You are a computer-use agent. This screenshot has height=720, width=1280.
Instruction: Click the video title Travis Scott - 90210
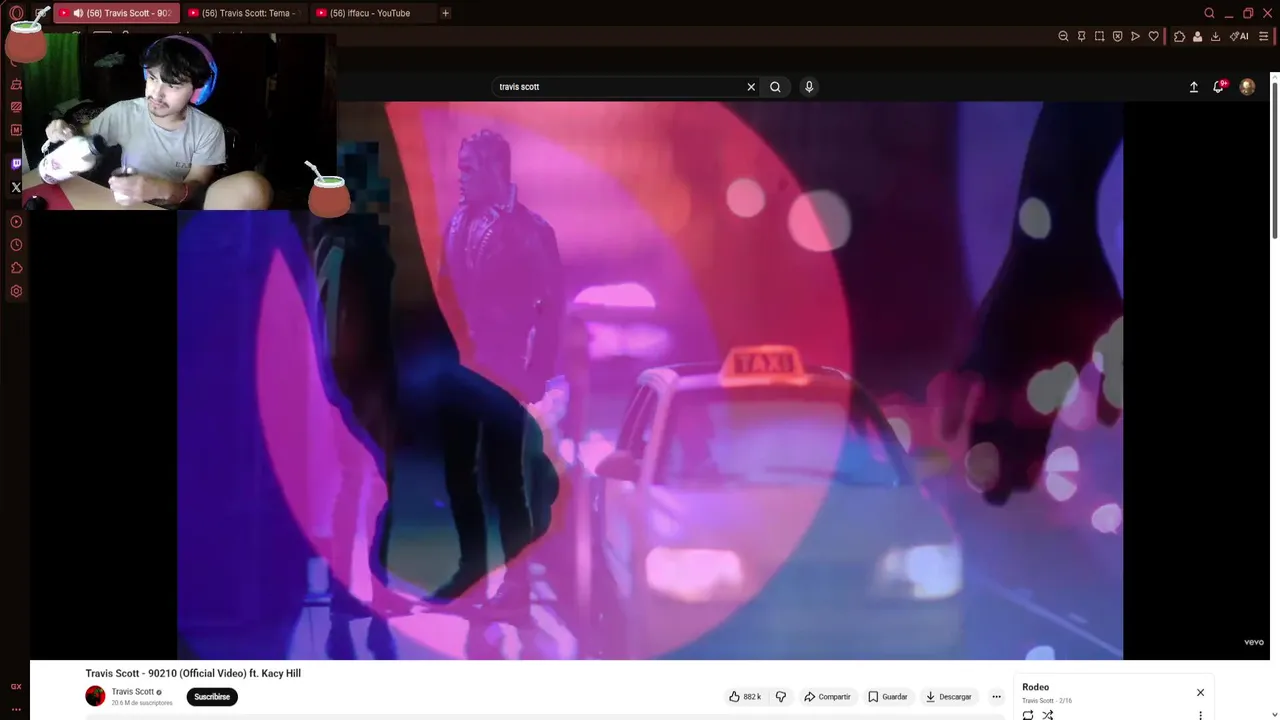[x=193, y=673]
